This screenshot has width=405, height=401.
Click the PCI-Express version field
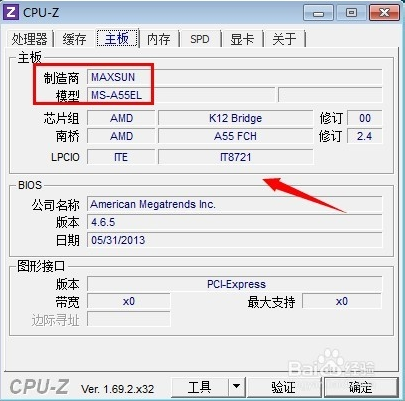[x=235, y=284]
